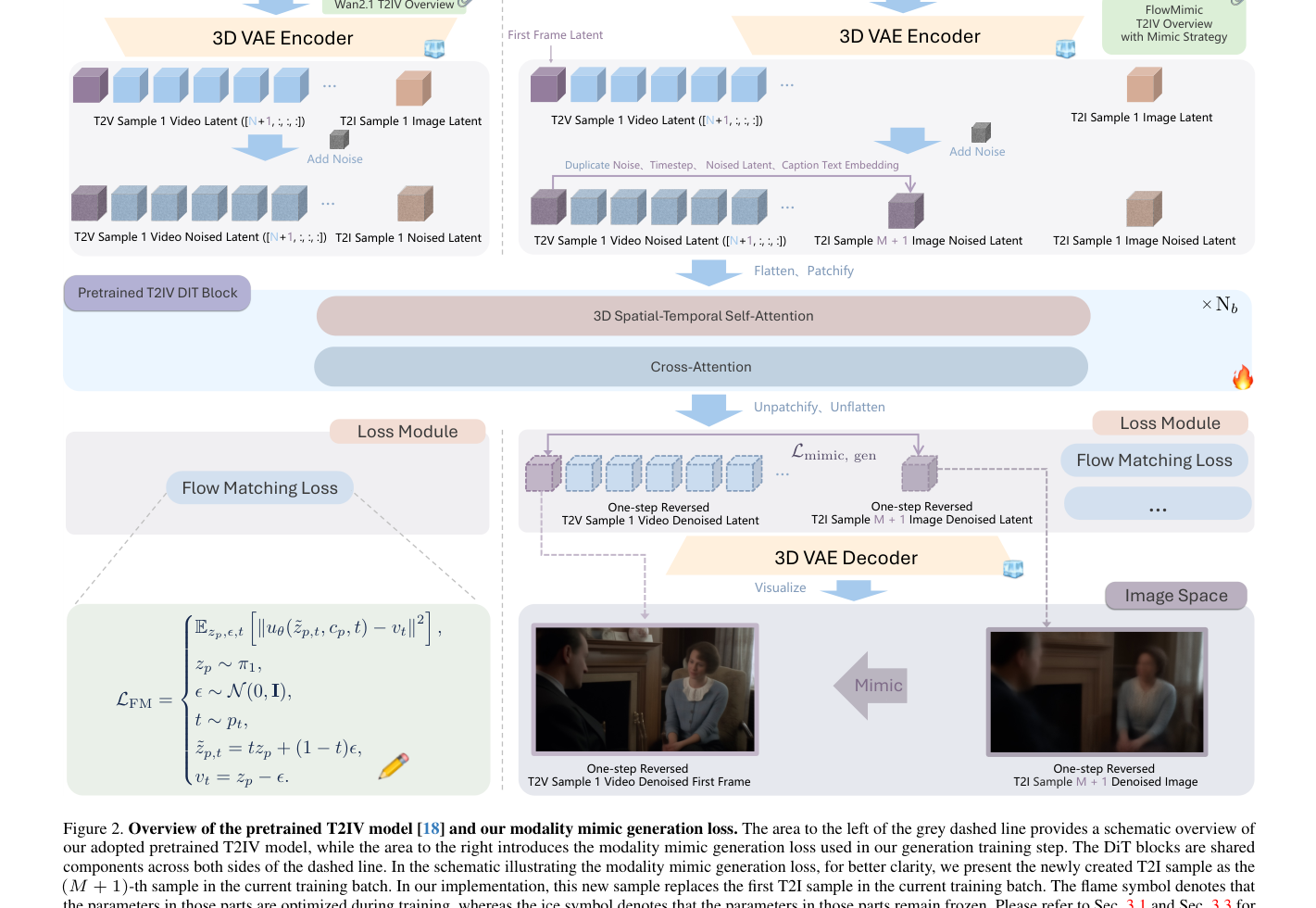
Task: Click the purple cube above T2I Sample M+1 Noised Latent
Action: 906,210
